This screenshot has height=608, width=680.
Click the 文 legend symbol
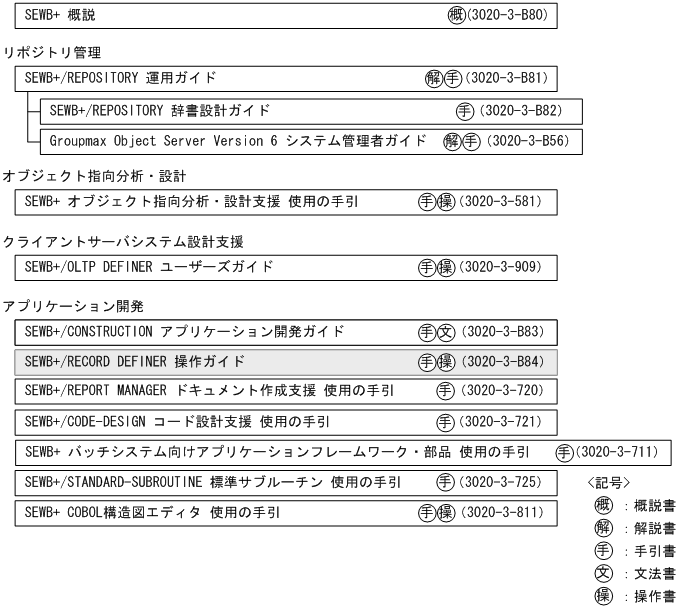point(603,574)
